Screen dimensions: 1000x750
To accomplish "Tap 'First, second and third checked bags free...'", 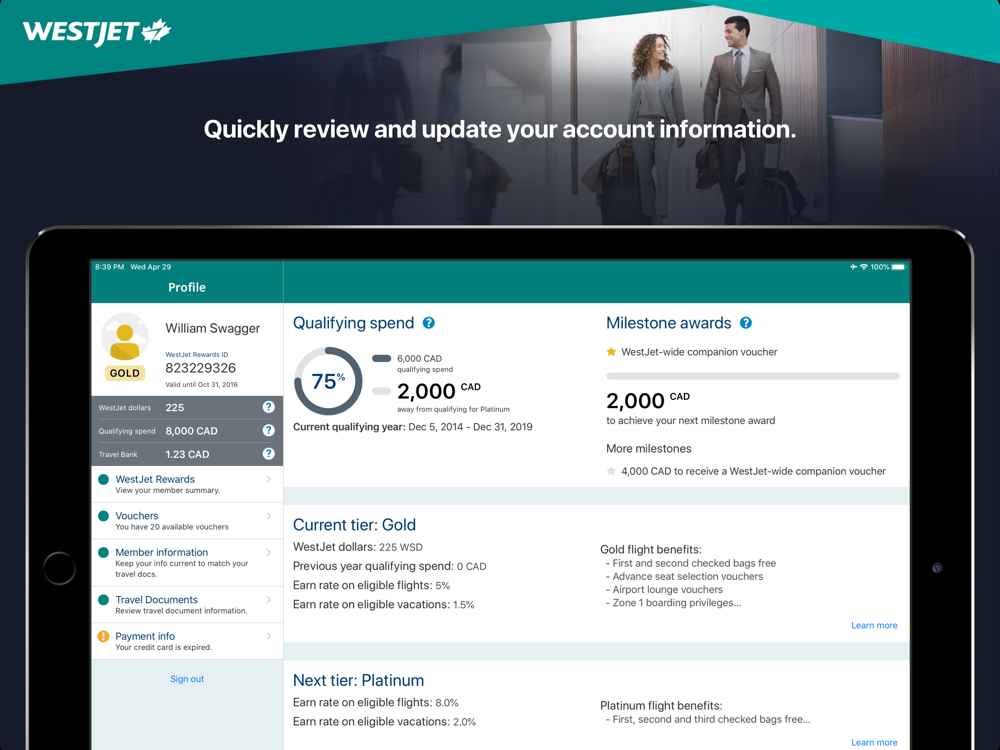I will 708,719.
